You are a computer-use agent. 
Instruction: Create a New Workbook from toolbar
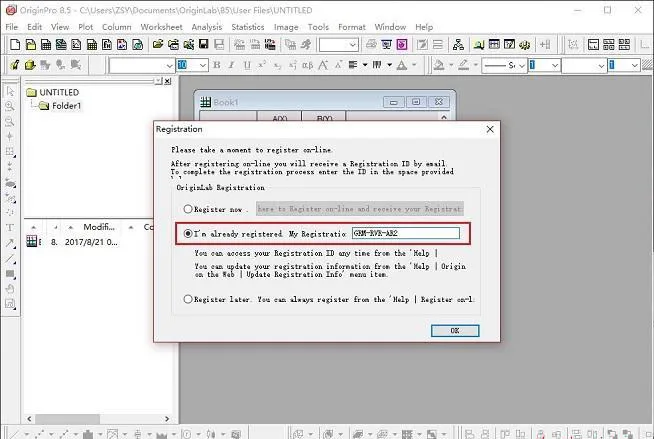coord(45,45)
